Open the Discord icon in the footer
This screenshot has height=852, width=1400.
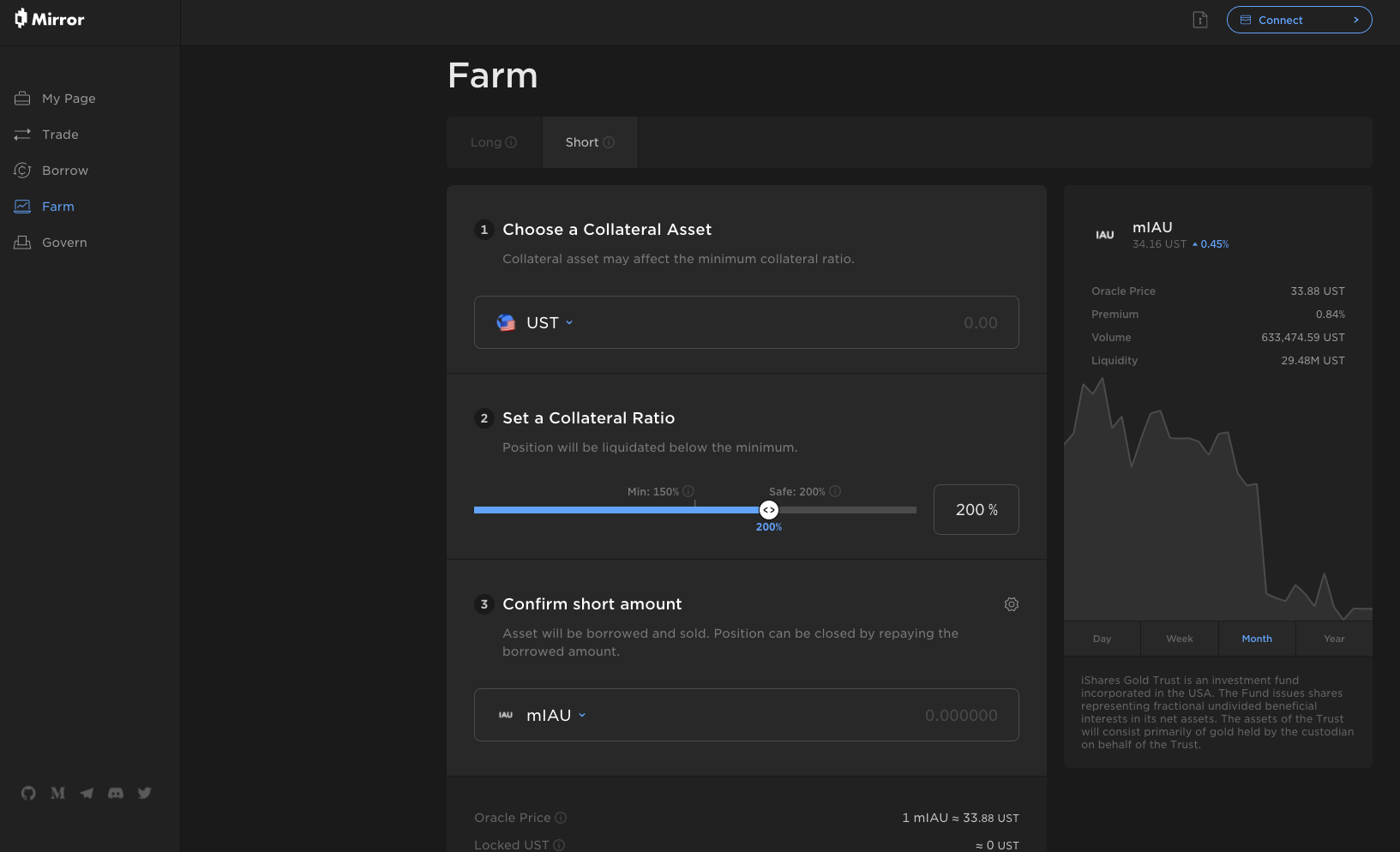pyautogui.click(x=115, y=793)
